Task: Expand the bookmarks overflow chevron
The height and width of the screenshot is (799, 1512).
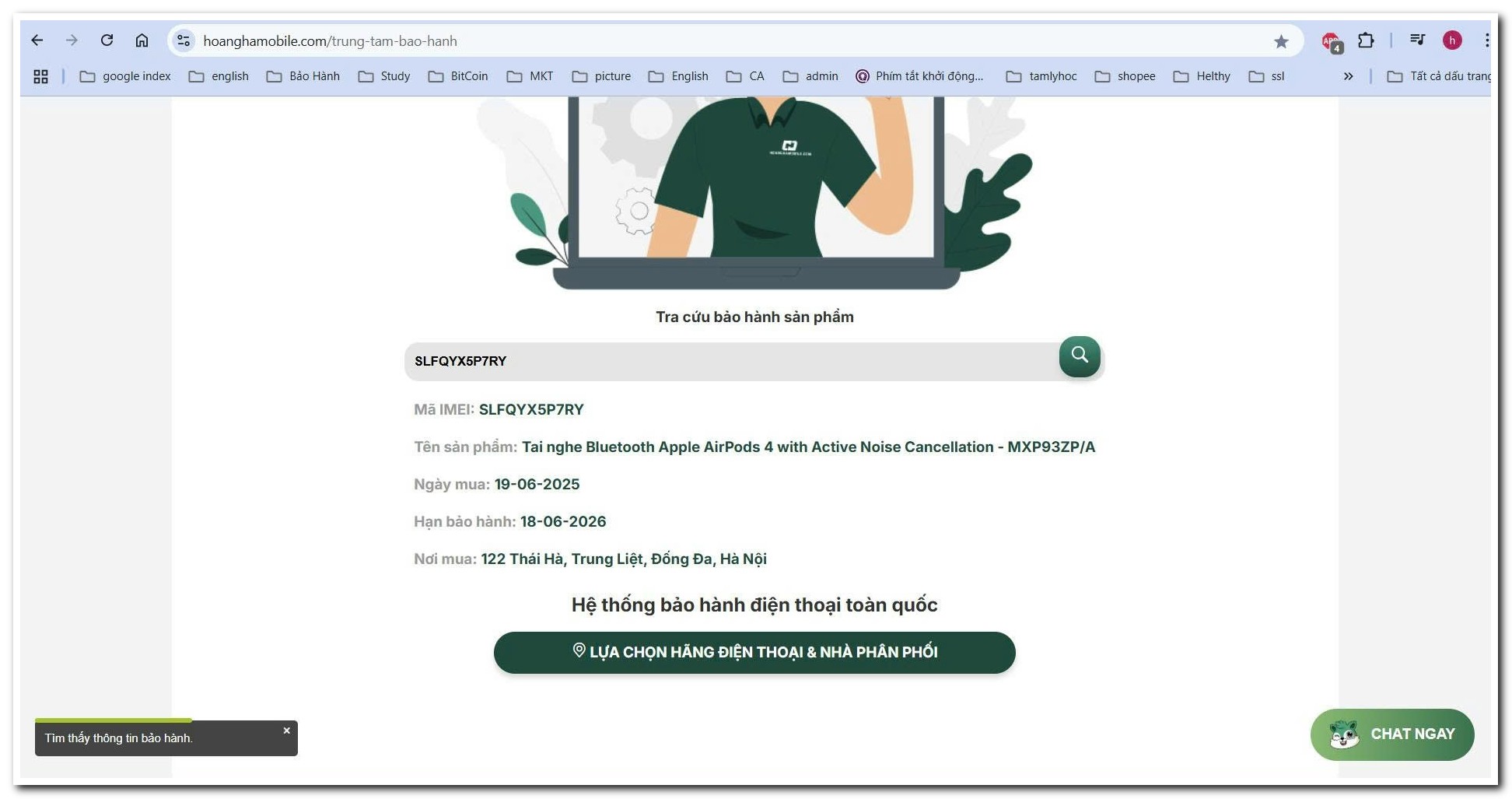Action: (x=1348, y=76)
